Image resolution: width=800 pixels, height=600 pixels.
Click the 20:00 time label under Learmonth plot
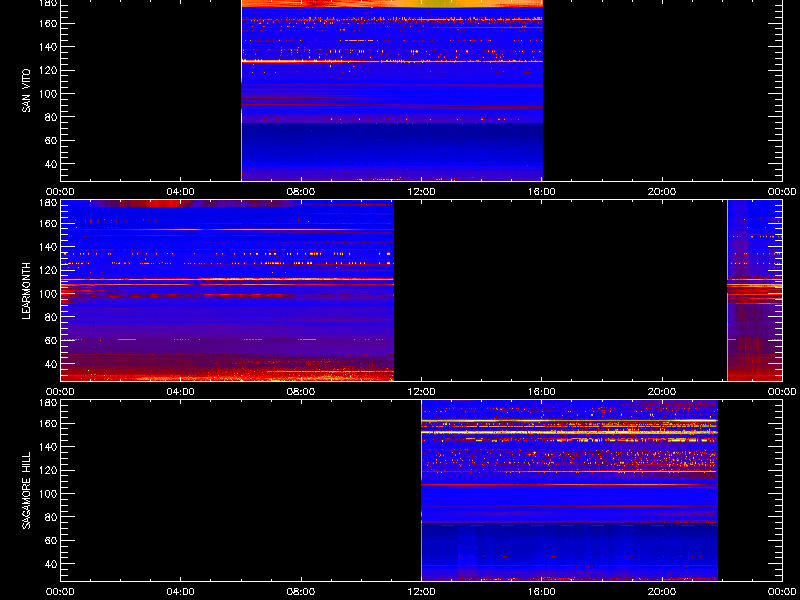662,392
